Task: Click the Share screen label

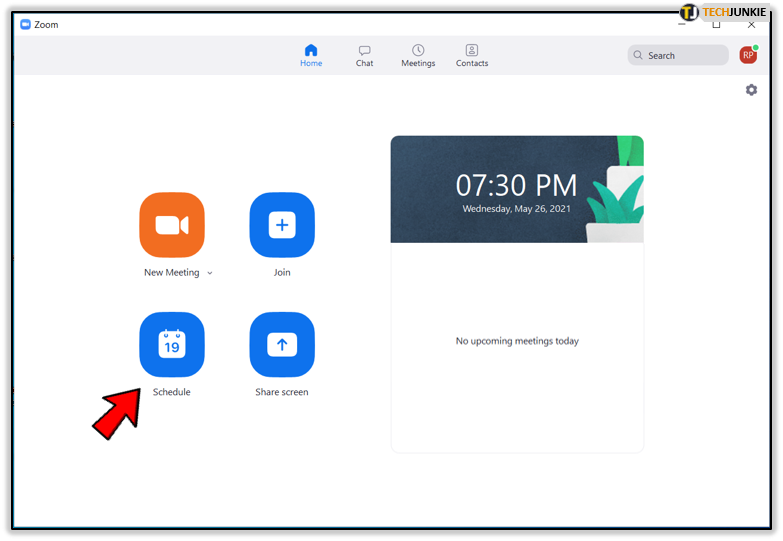Action: point(282,392)
